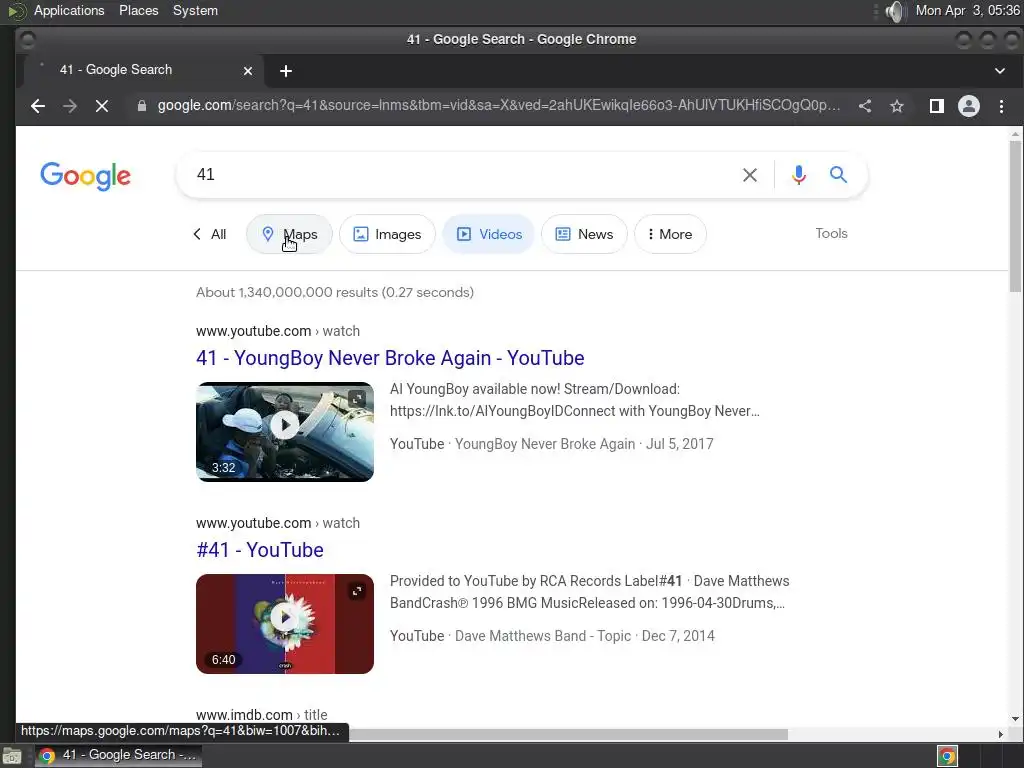
Task: Open window menu at titlebar left
Action: pyautogui.click(x=27, y=40)
